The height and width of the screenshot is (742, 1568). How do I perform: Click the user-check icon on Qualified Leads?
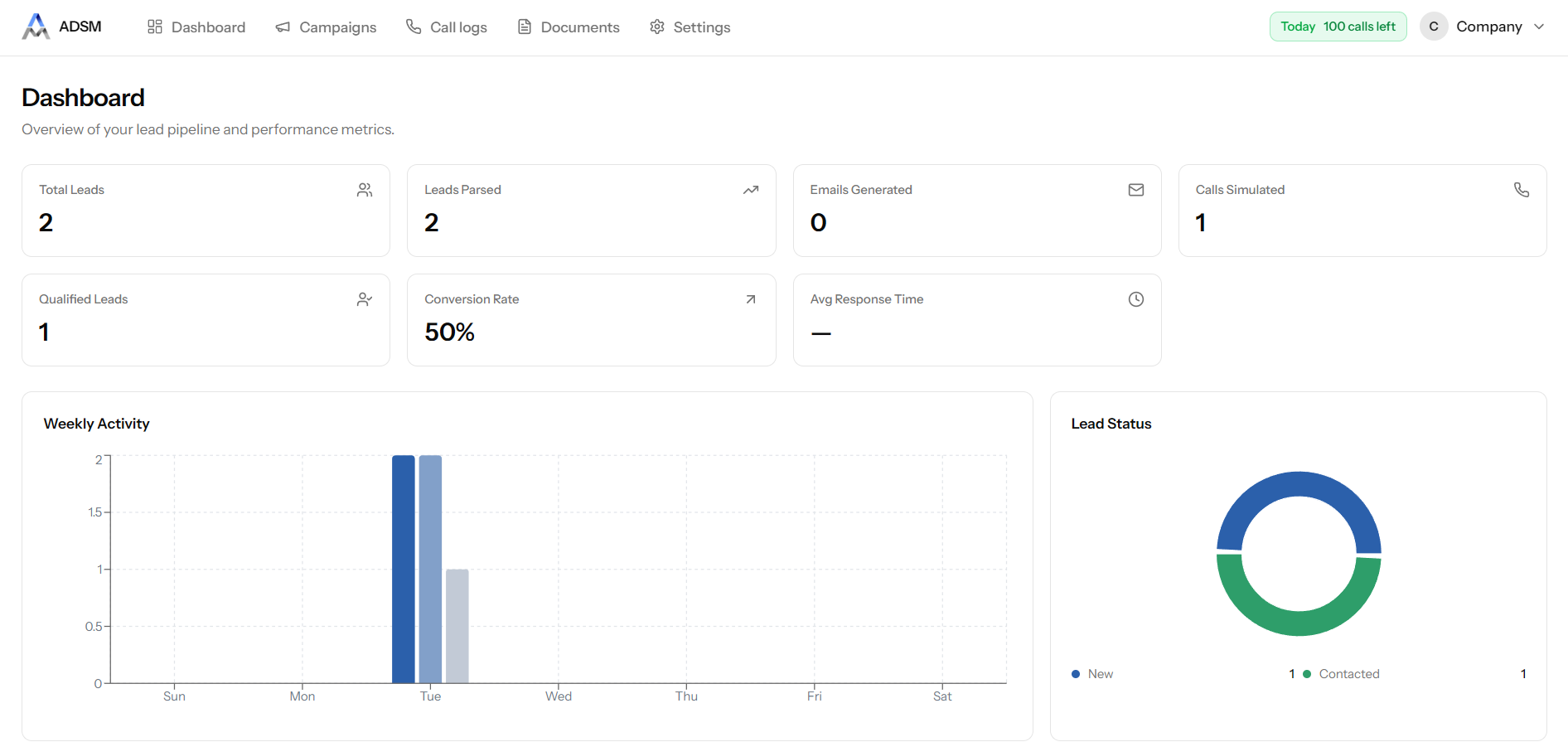[365, 299]
